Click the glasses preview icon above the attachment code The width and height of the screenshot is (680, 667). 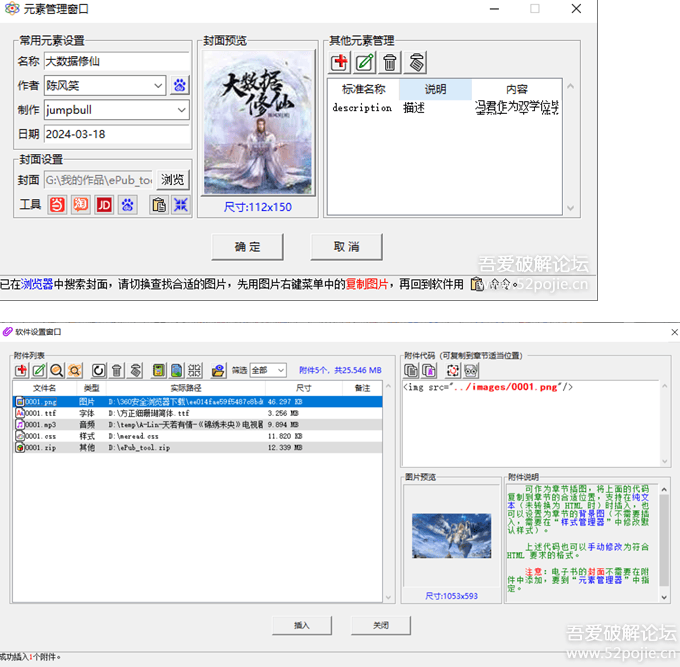[x=471, y=370]
